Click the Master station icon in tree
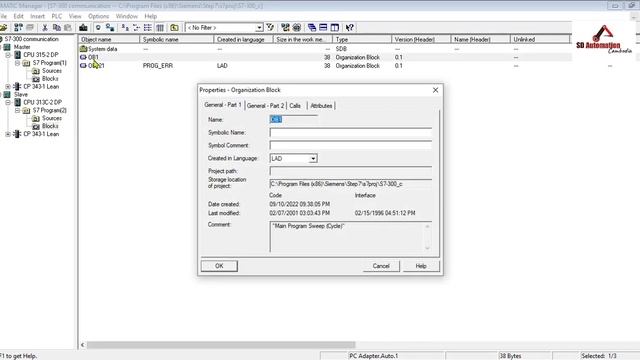 (x=7, y=47)
